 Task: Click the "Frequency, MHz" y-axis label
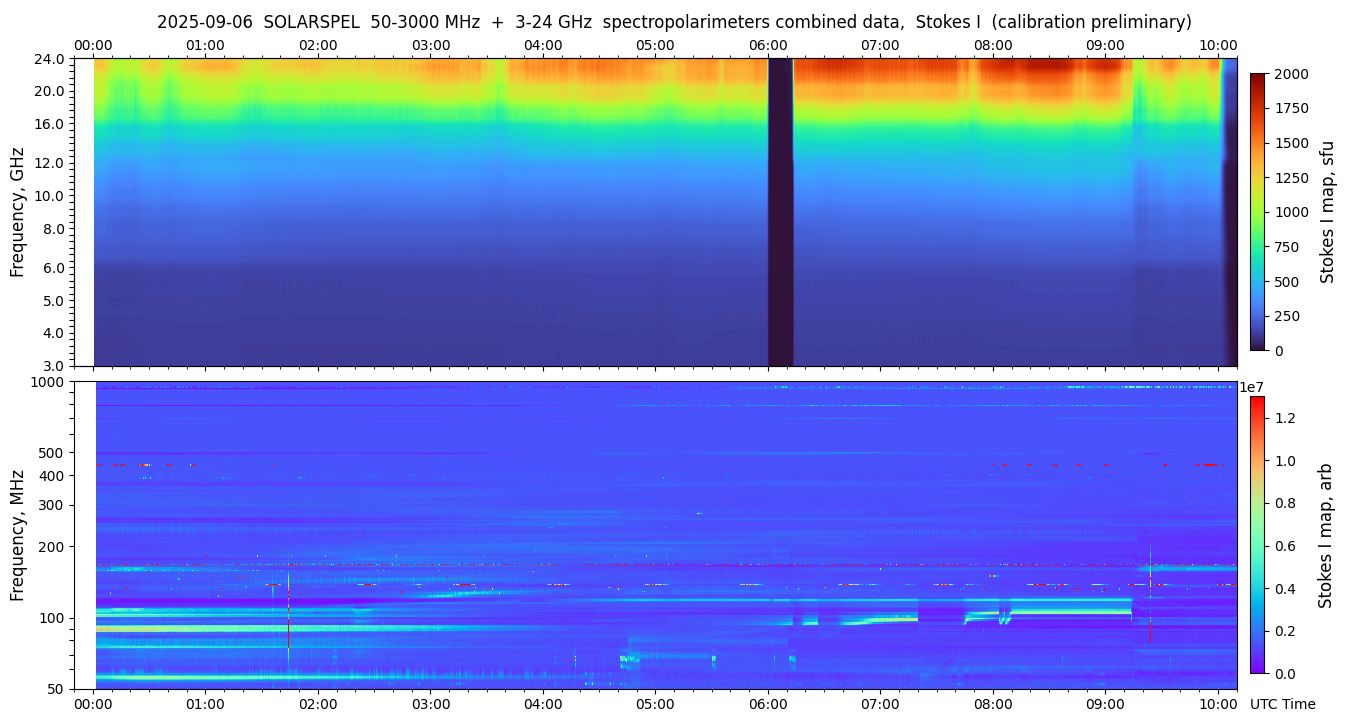click(17, 535)
